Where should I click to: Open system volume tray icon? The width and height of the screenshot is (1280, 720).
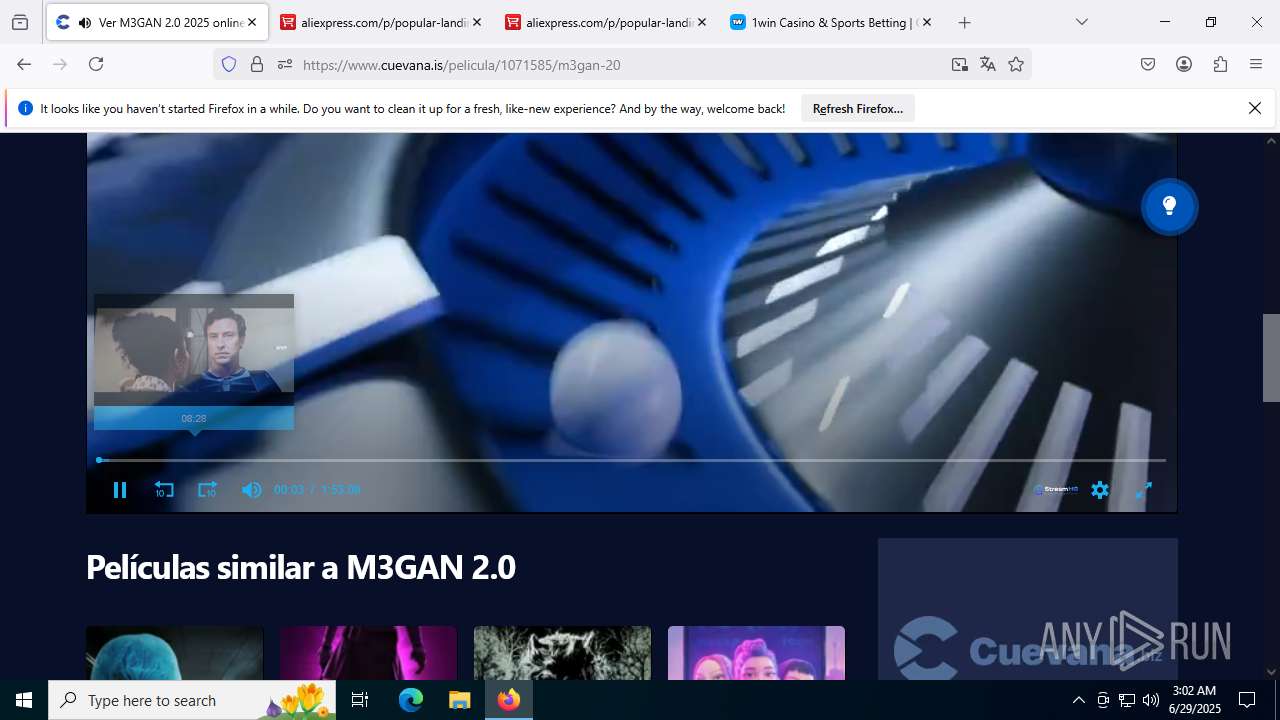click(x=1151, y=700)
